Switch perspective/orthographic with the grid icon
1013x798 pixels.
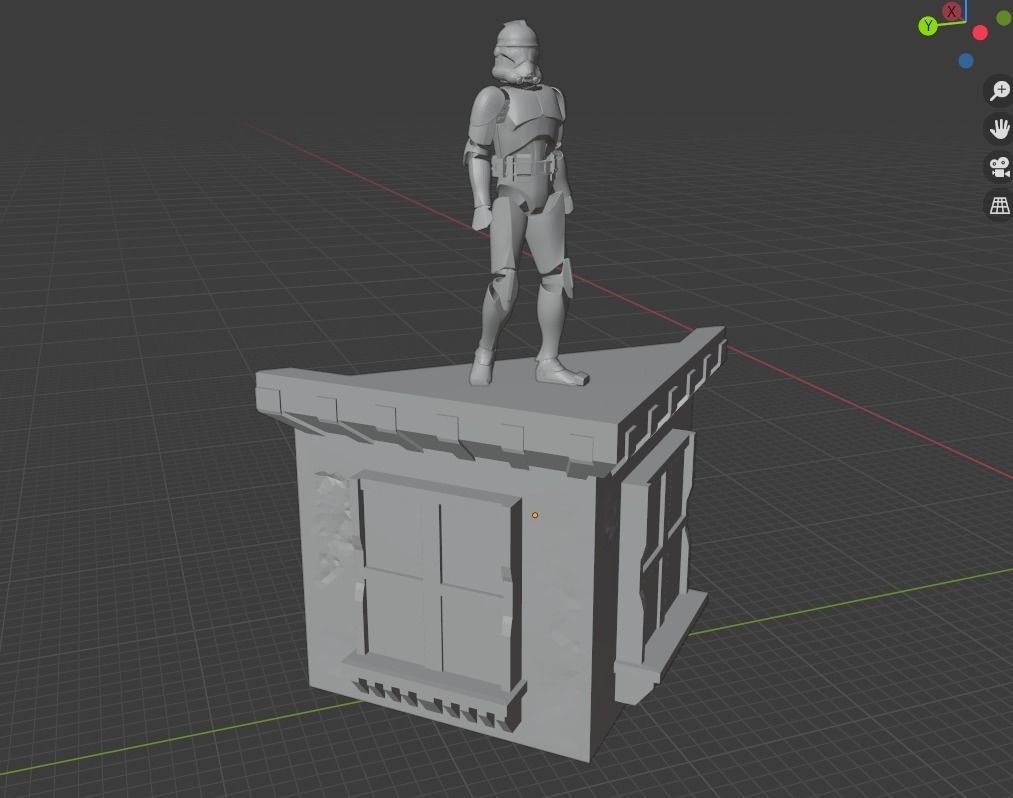(x=999, y=205)
